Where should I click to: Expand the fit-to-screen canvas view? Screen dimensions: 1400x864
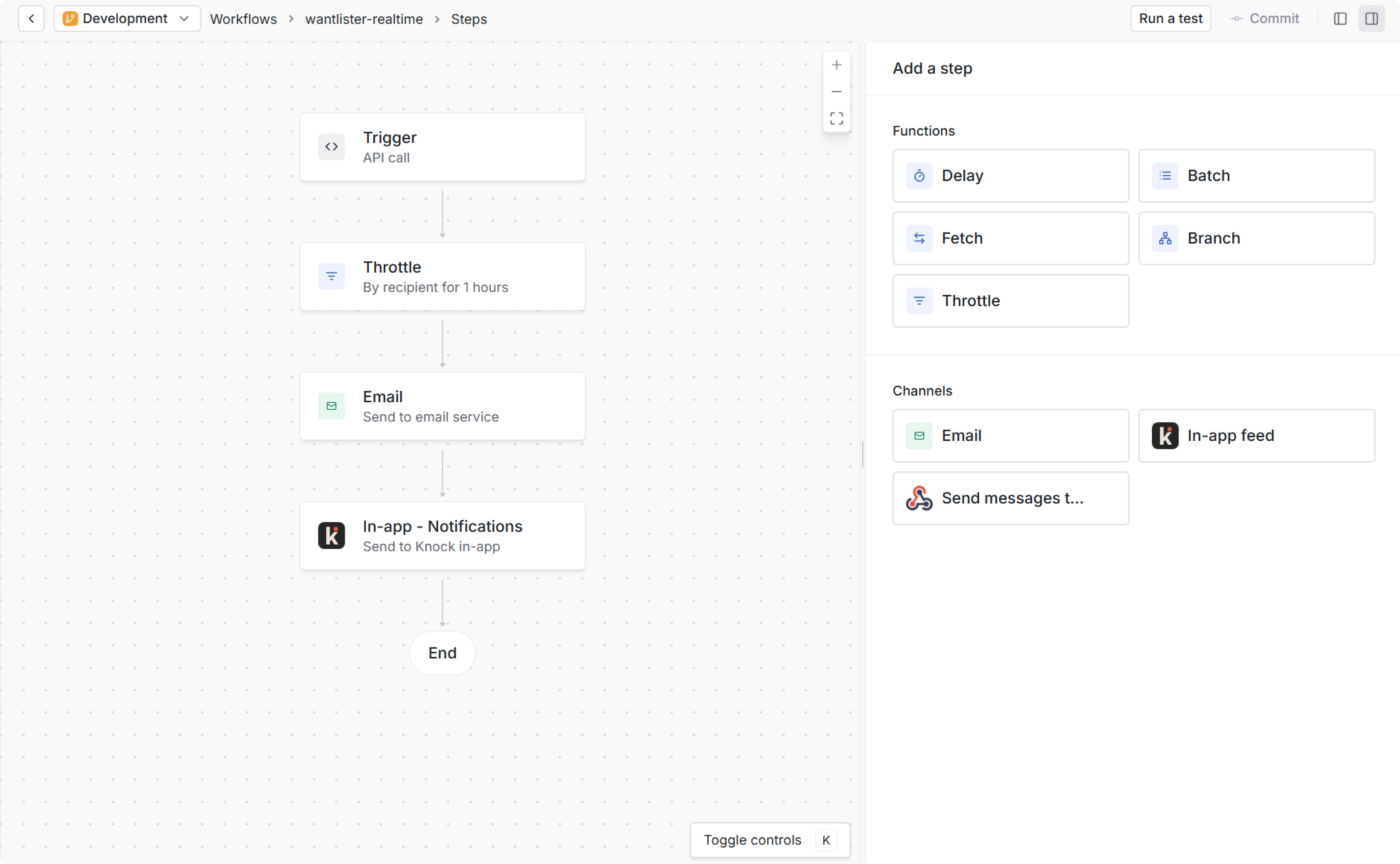coord(836,118)
